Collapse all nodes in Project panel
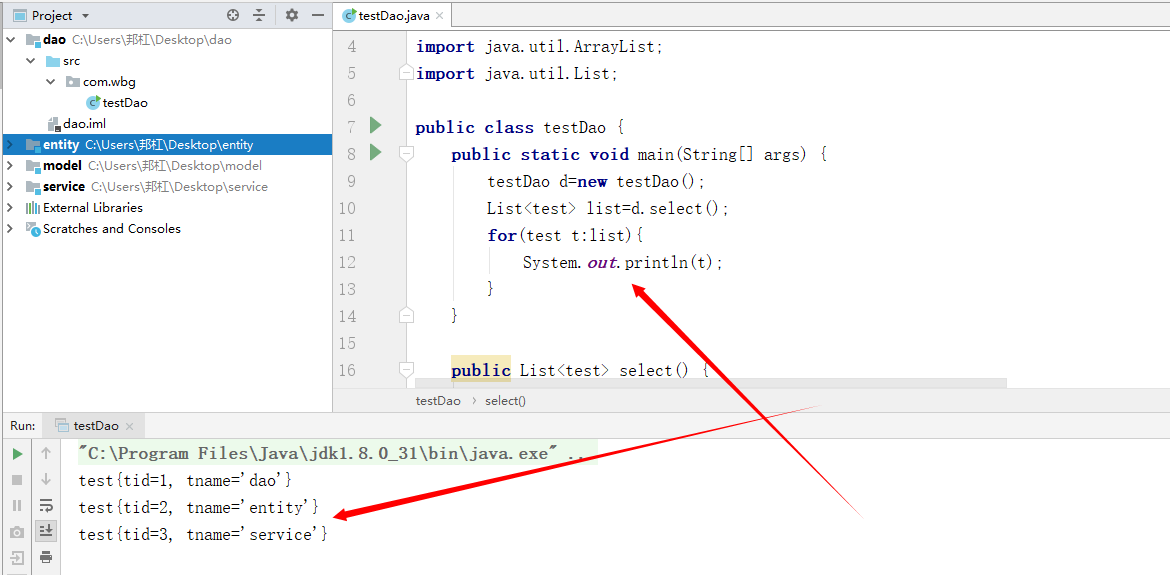 click(259, 15)
